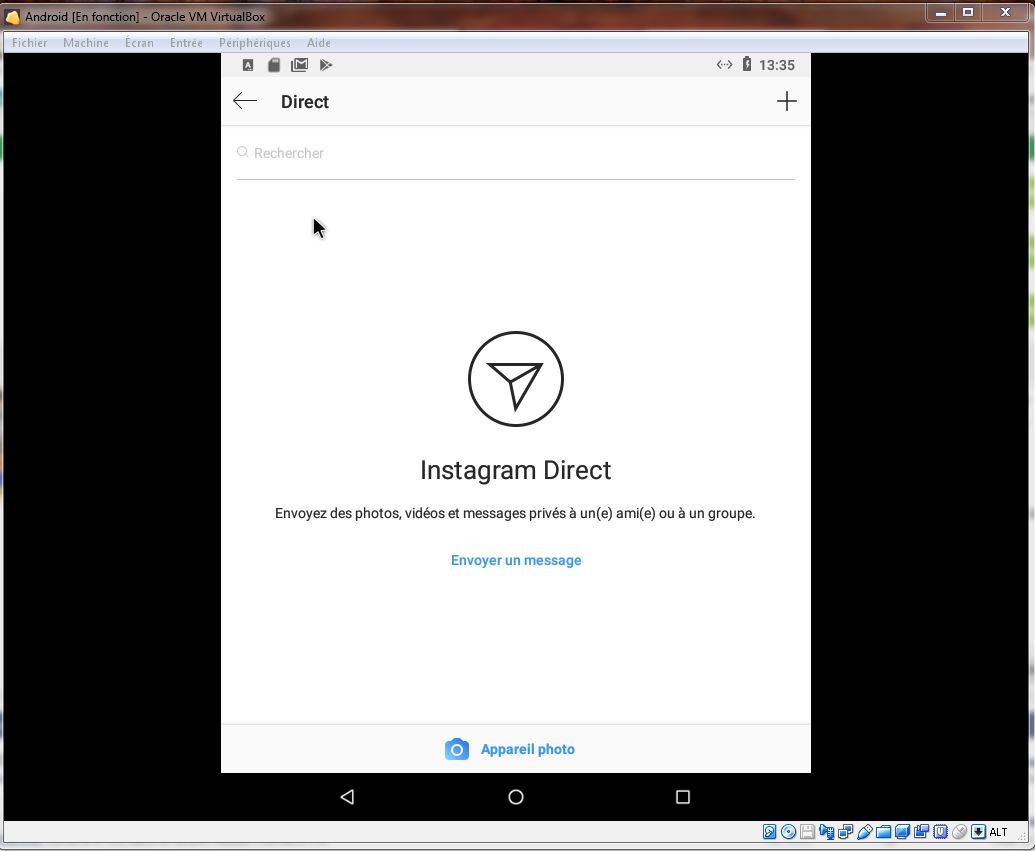
Task: Click the Direct header title
Action: click(304, 102)
